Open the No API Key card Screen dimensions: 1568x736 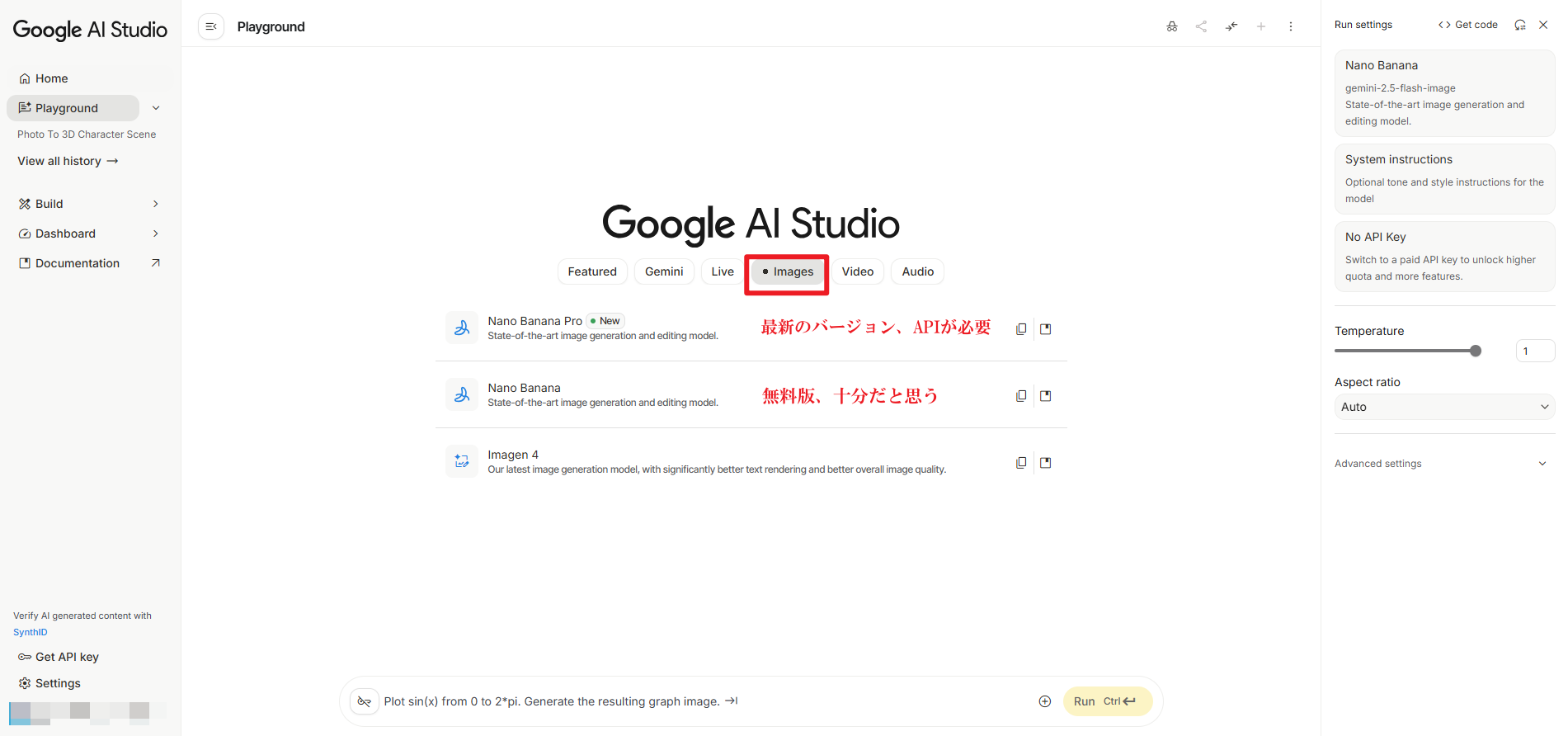(1444, 257)
